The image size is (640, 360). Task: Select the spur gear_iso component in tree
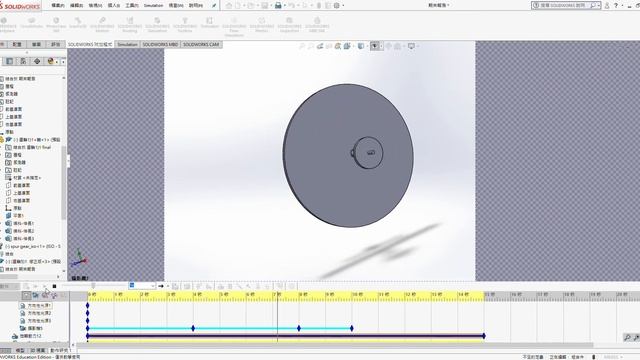33,246
